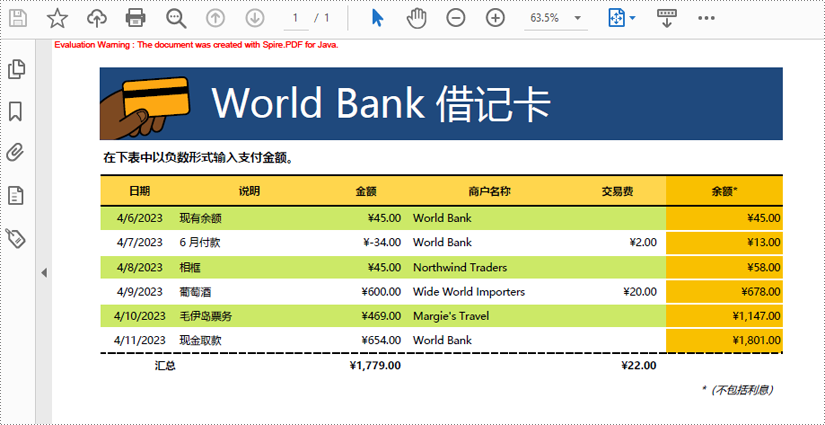Bookmark file with the star icon
Image resolution: width=825 pixels, height=425 pixels.
(57, 18)
